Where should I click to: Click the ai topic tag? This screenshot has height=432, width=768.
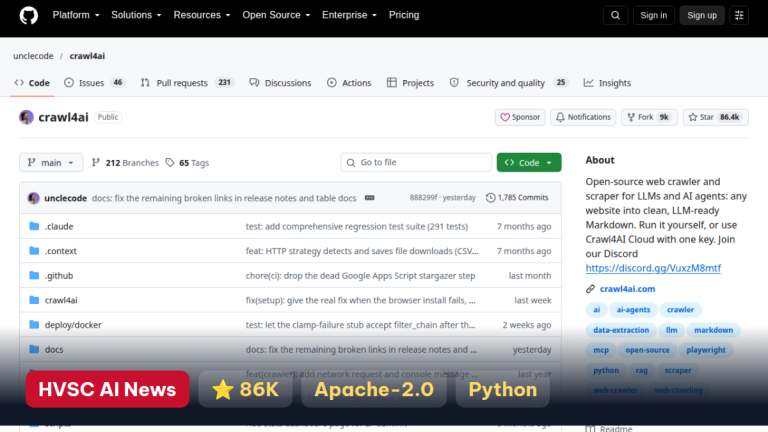pyautogui.click(x=596, y=310)
